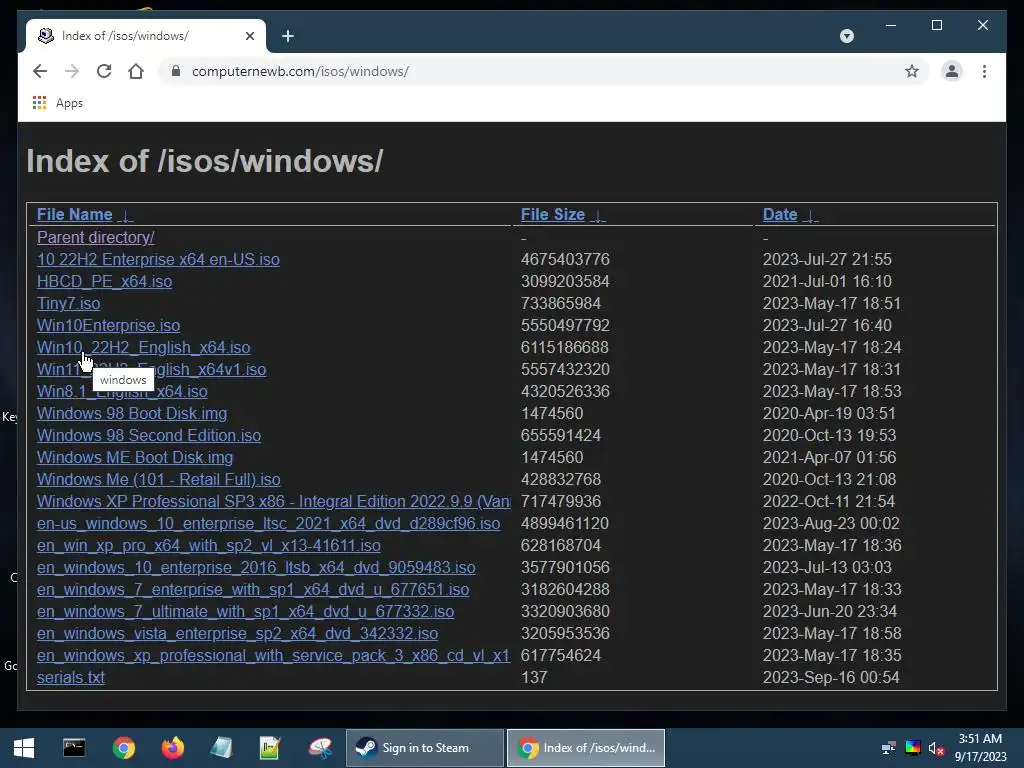Viewport: 1024px width, 768px height.
Task: Download en_windows_xp_professional_with_service_pack_3 iso
Action: tap(274, 655)
